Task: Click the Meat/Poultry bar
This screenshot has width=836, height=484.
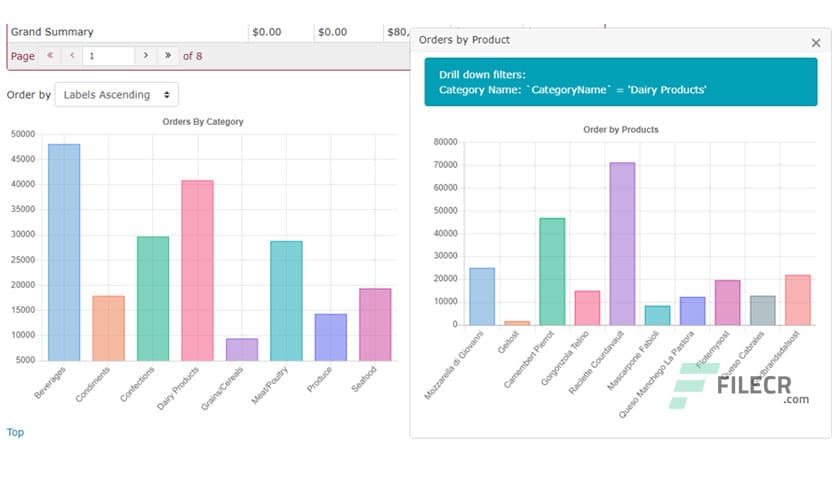Action: [286, 300]
